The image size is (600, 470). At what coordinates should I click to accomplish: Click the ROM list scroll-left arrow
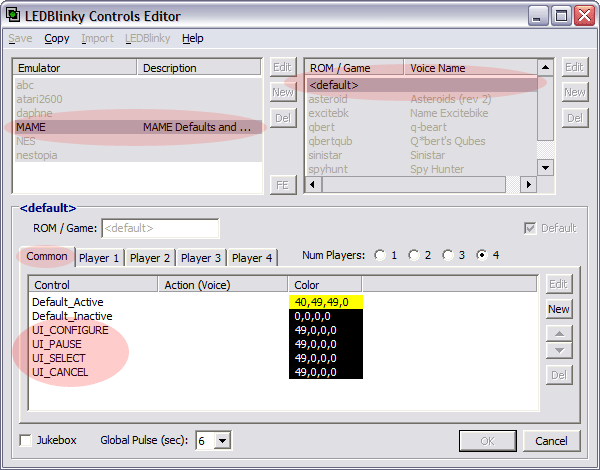point(313,184)
